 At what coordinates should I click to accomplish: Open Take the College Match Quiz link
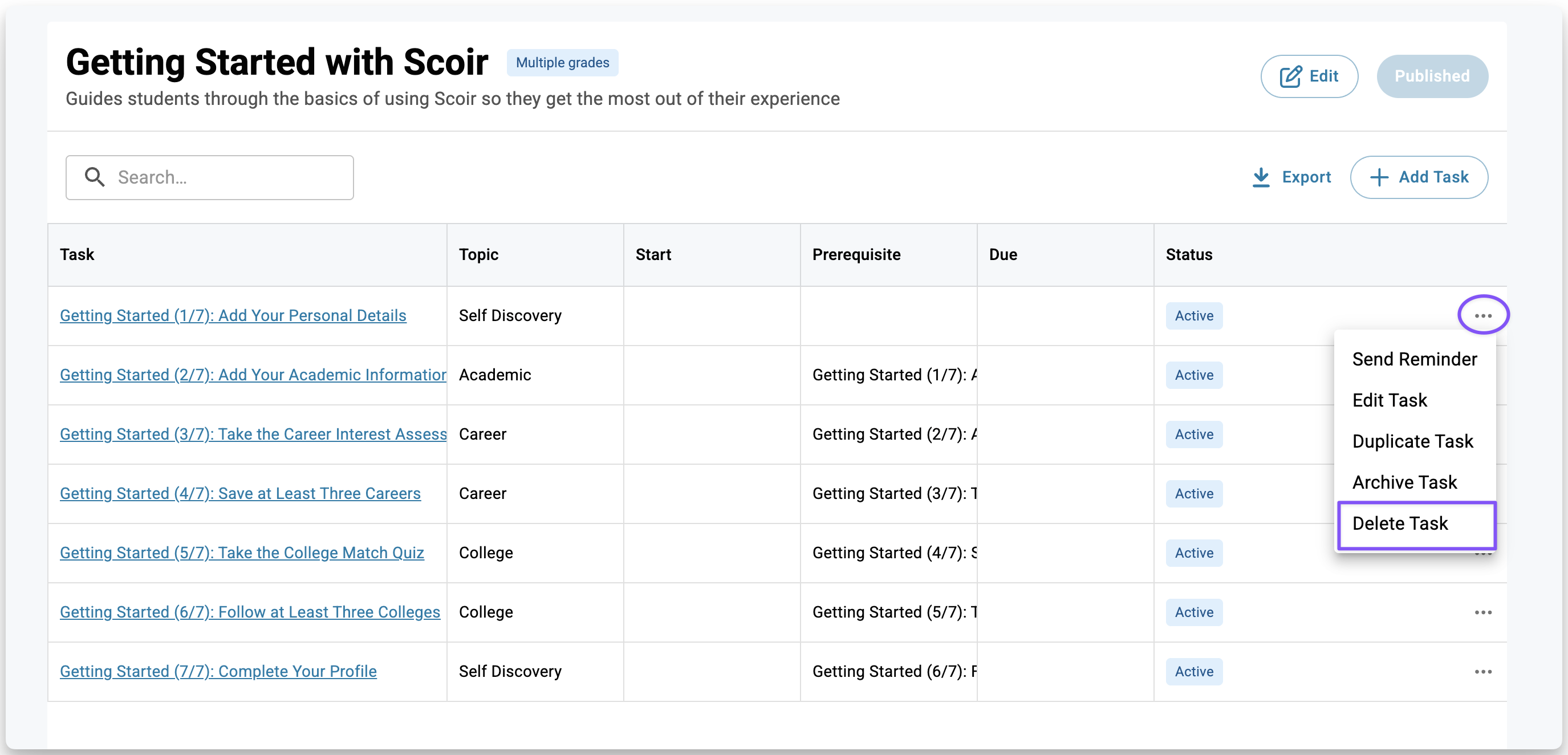[x=242, y=552]
